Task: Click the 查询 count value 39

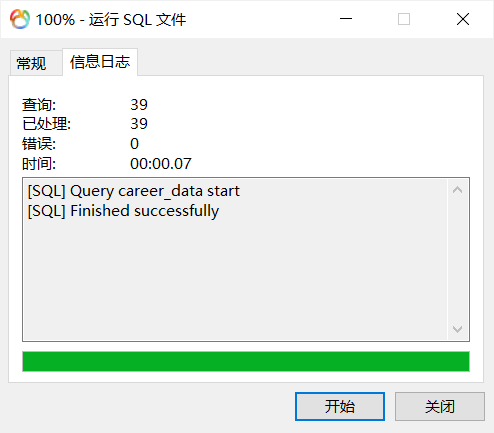Action: click(x=139, y=105)
